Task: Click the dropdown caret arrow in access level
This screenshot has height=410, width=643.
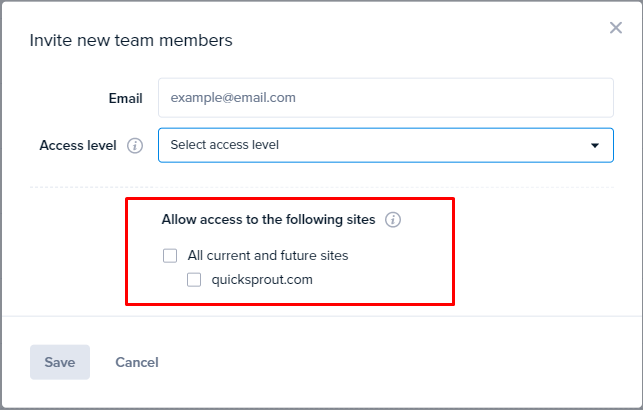Action: pyautogui.click(x=595, y=146)
